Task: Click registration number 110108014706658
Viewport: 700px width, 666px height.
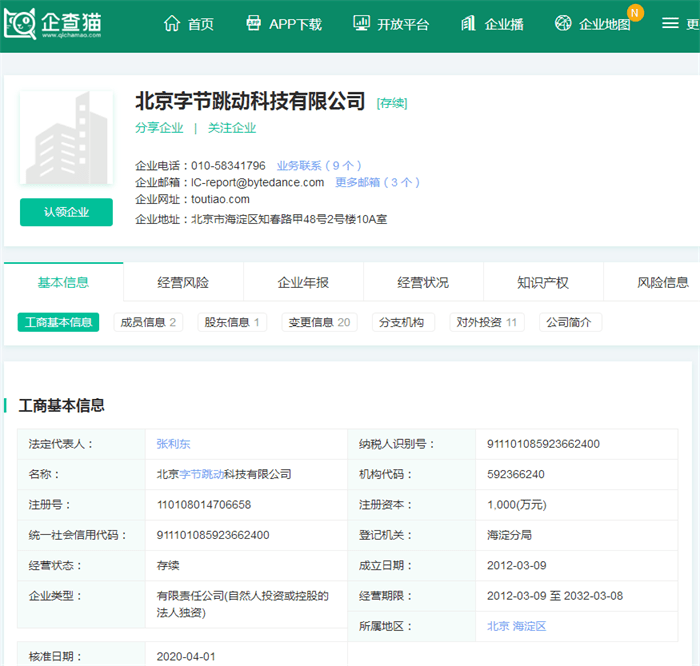Action: click(204, 504)
